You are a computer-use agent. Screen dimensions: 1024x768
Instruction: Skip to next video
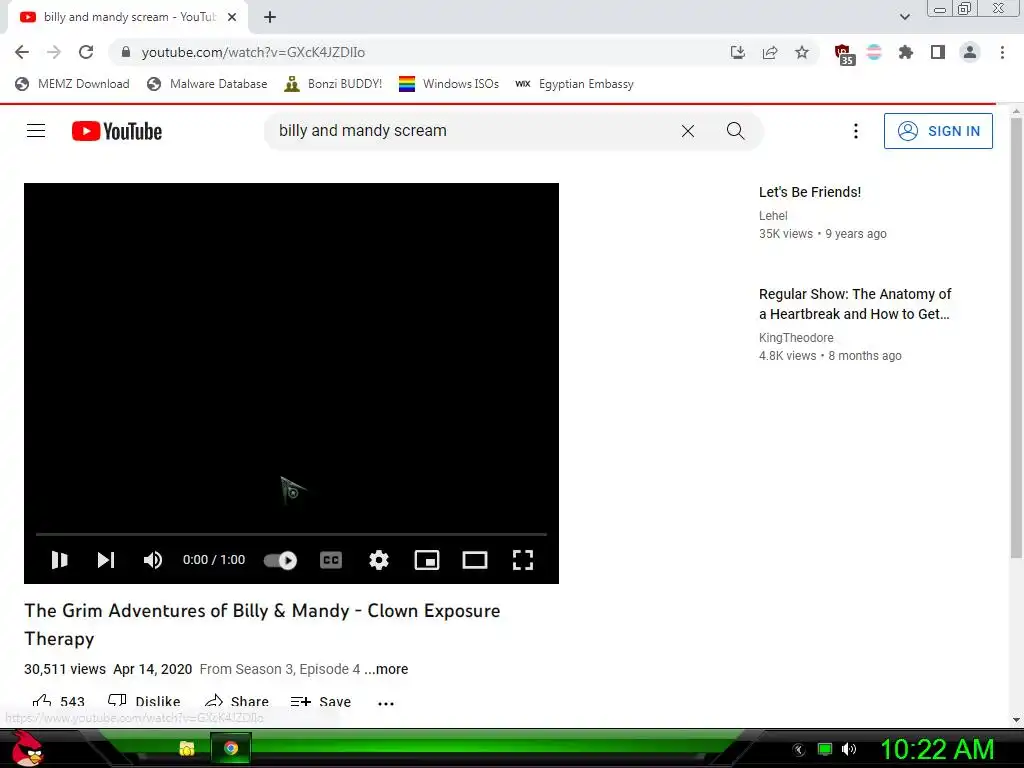tap(106, 560)
